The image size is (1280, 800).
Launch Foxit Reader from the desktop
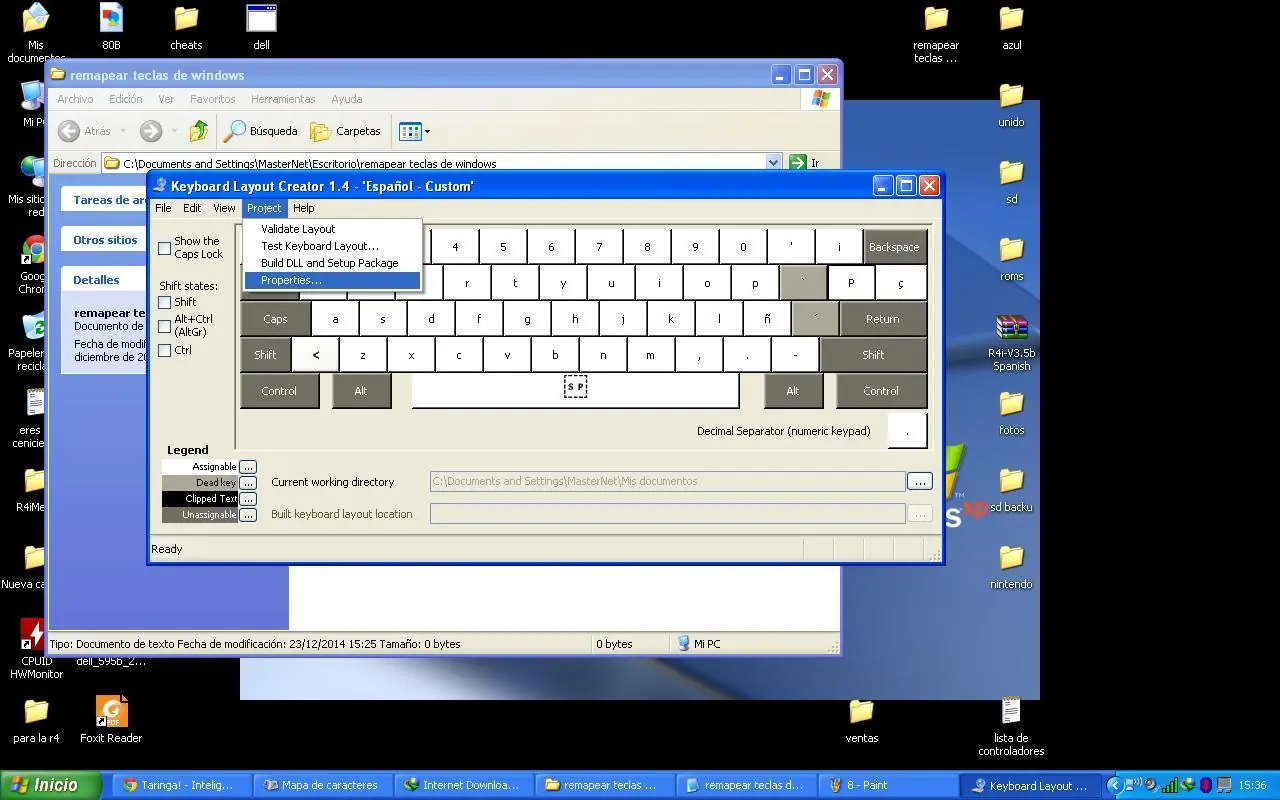(111, 721)
